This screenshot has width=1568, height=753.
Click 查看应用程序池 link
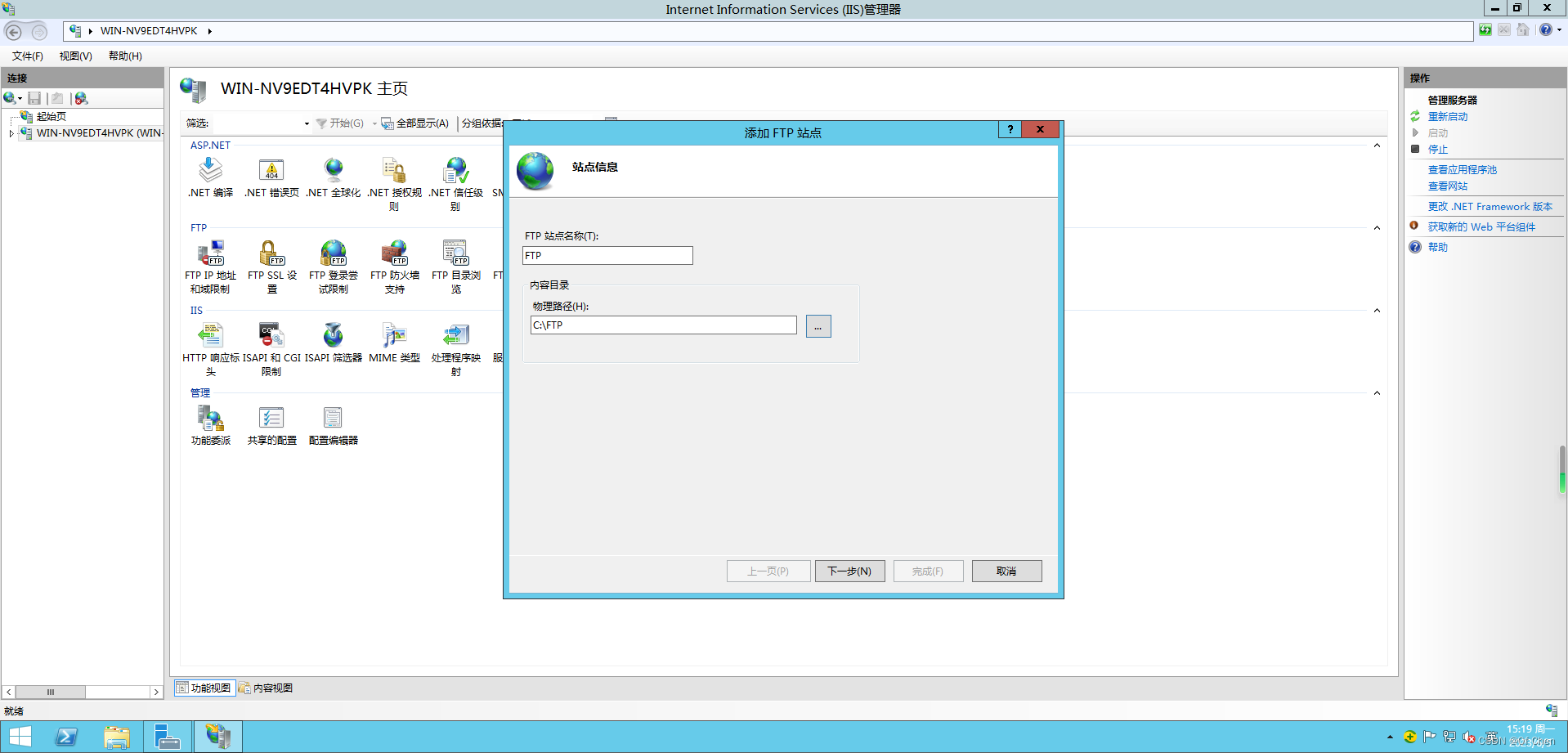1462,170
